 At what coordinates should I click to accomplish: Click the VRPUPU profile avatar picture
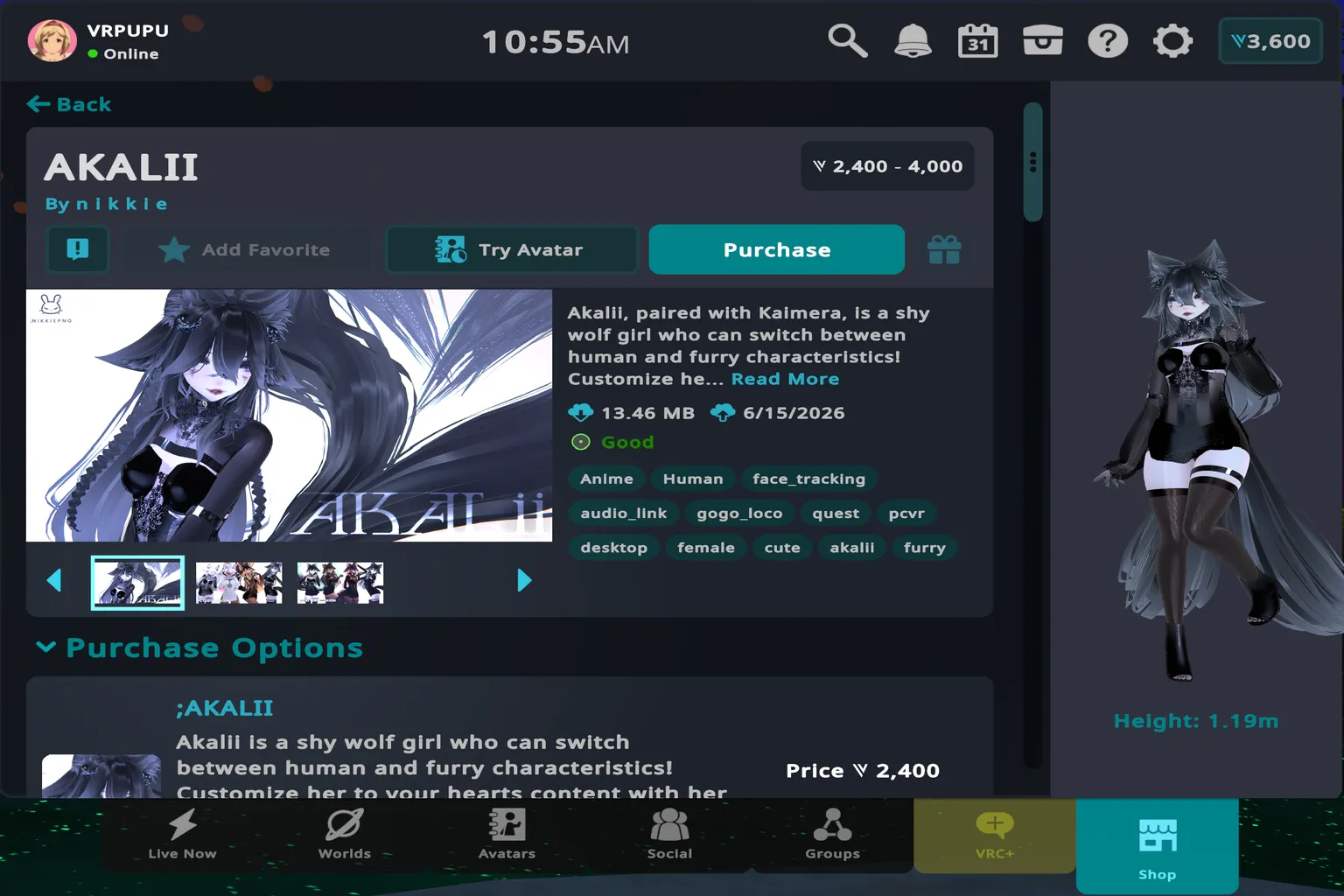pyautogui.click(x=52, y=41)
